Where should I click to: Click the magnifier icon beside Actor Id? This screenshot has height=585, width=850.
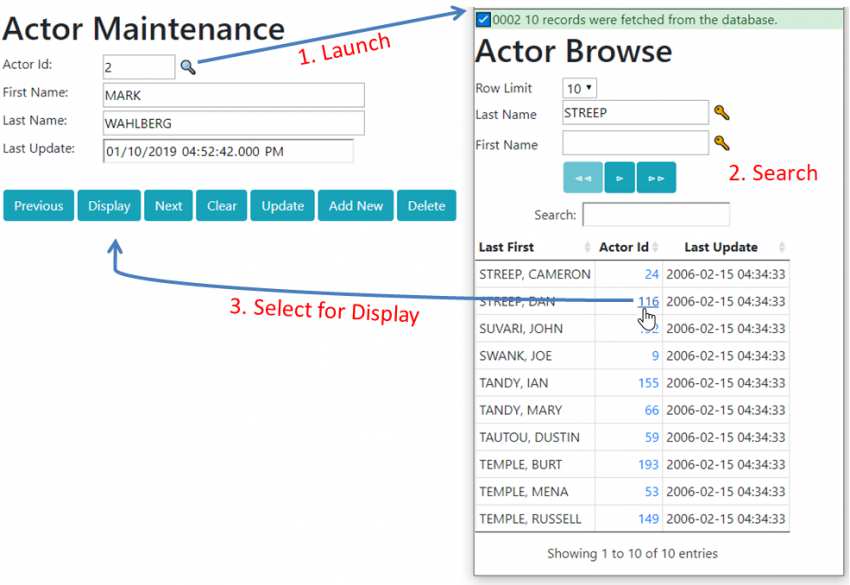coord(188,67)
